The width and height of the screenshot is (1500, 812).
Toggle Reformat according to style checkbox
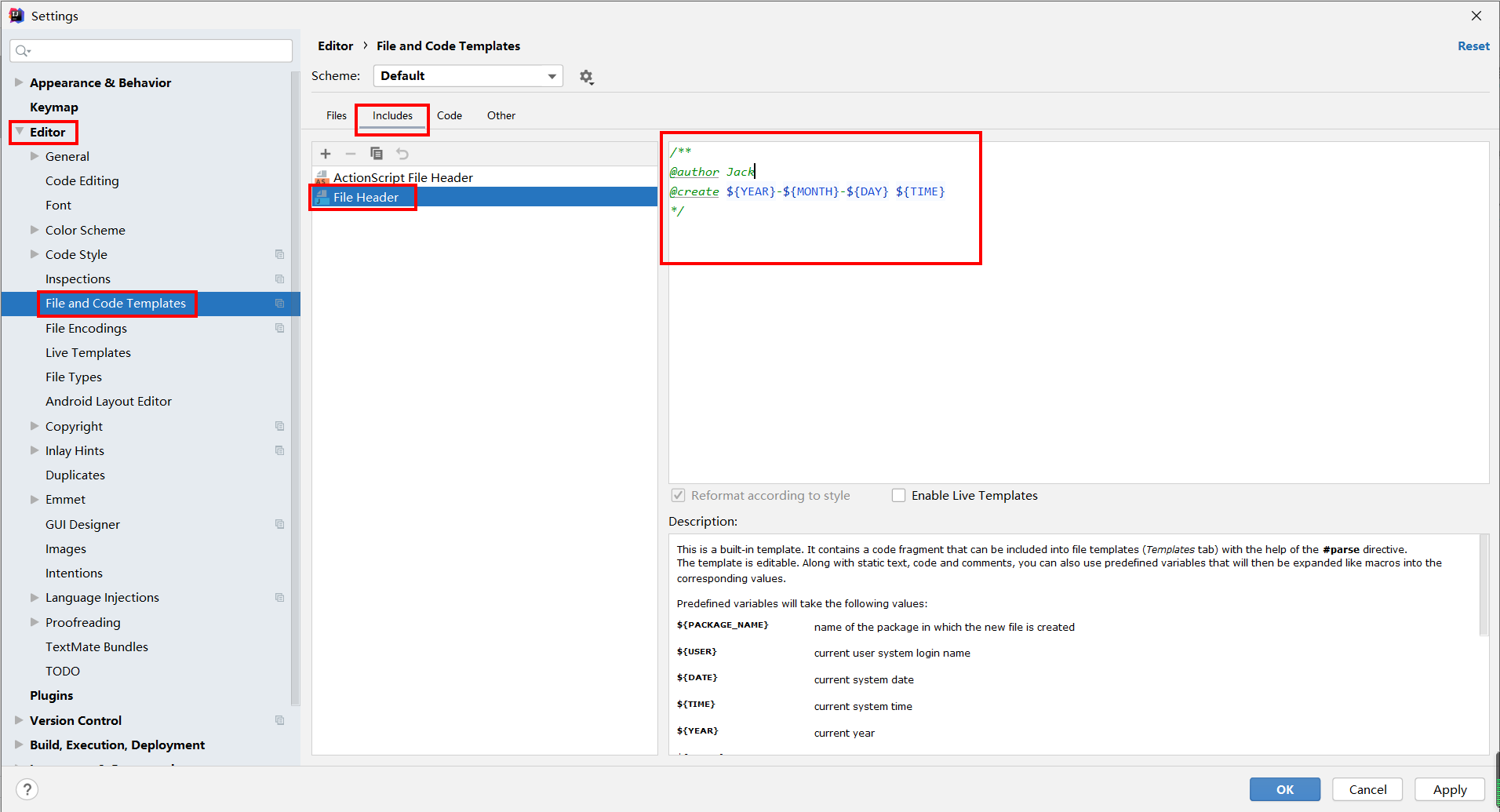pyautogui.click(x=679, y=495)
